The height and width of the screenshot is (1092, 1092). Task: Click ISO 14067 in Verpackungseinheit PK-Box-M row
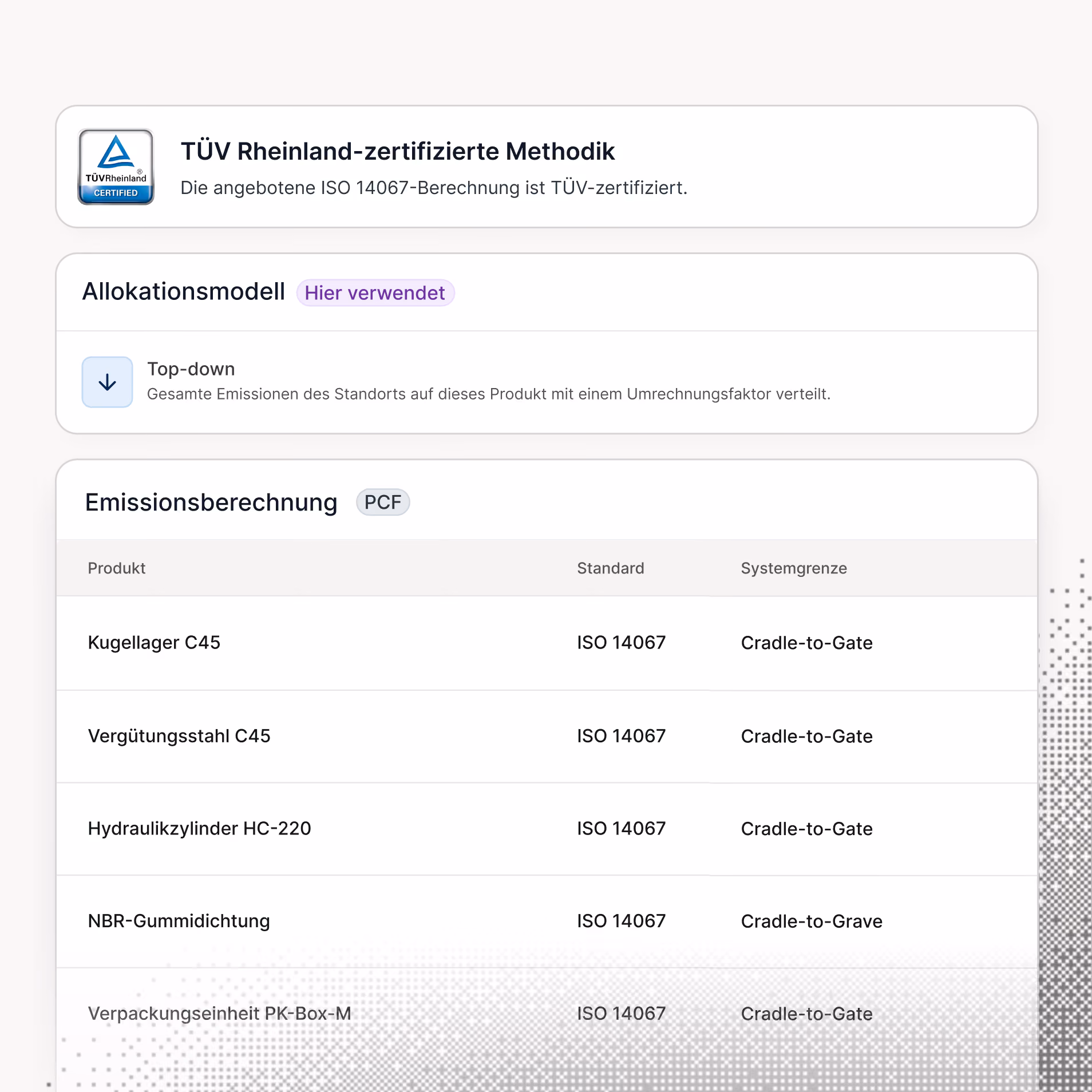[x=621, y=1014]
